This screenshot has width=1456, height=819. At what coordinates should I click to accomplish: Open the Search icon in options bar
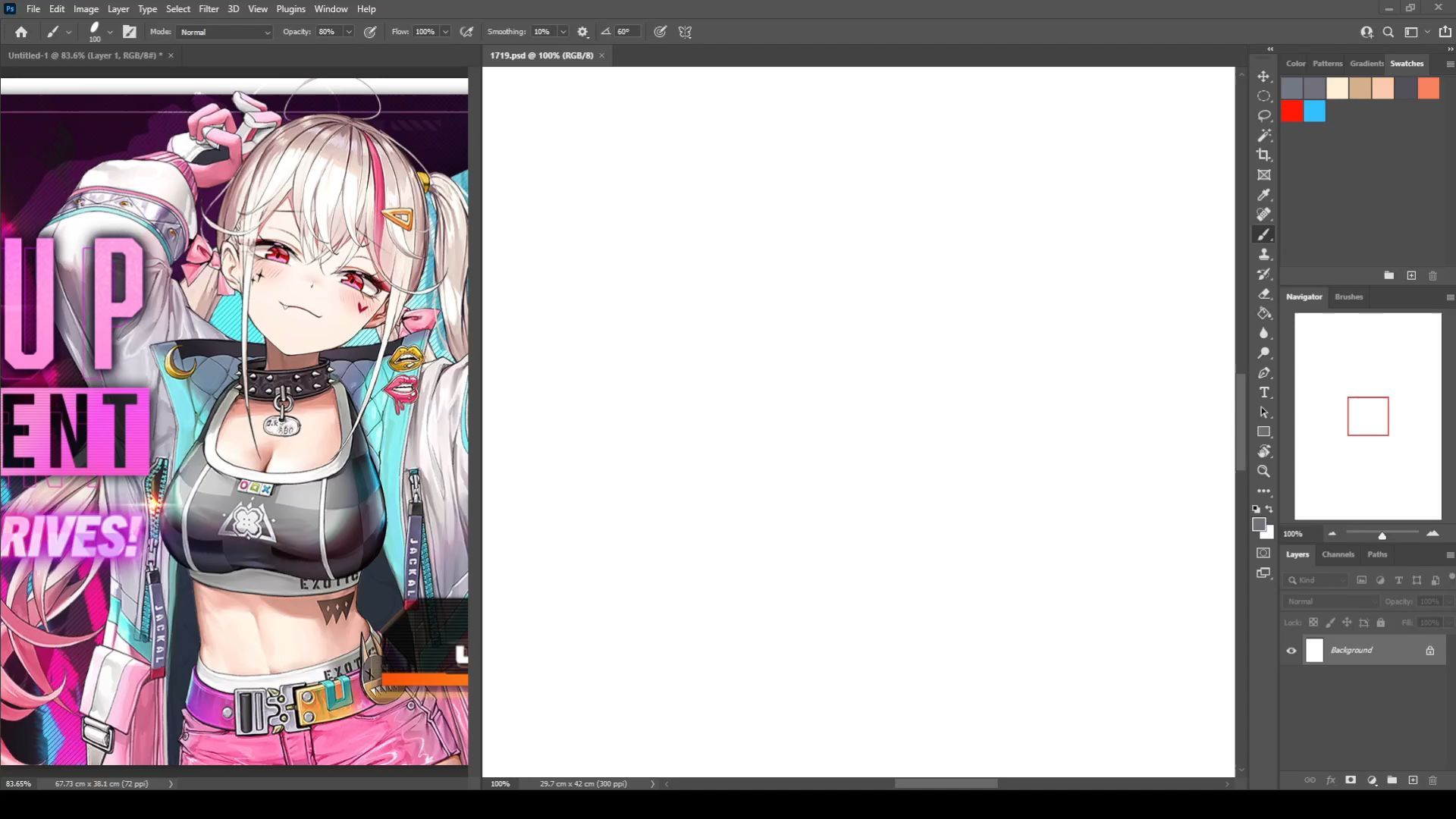click(x=1388, y=32)
